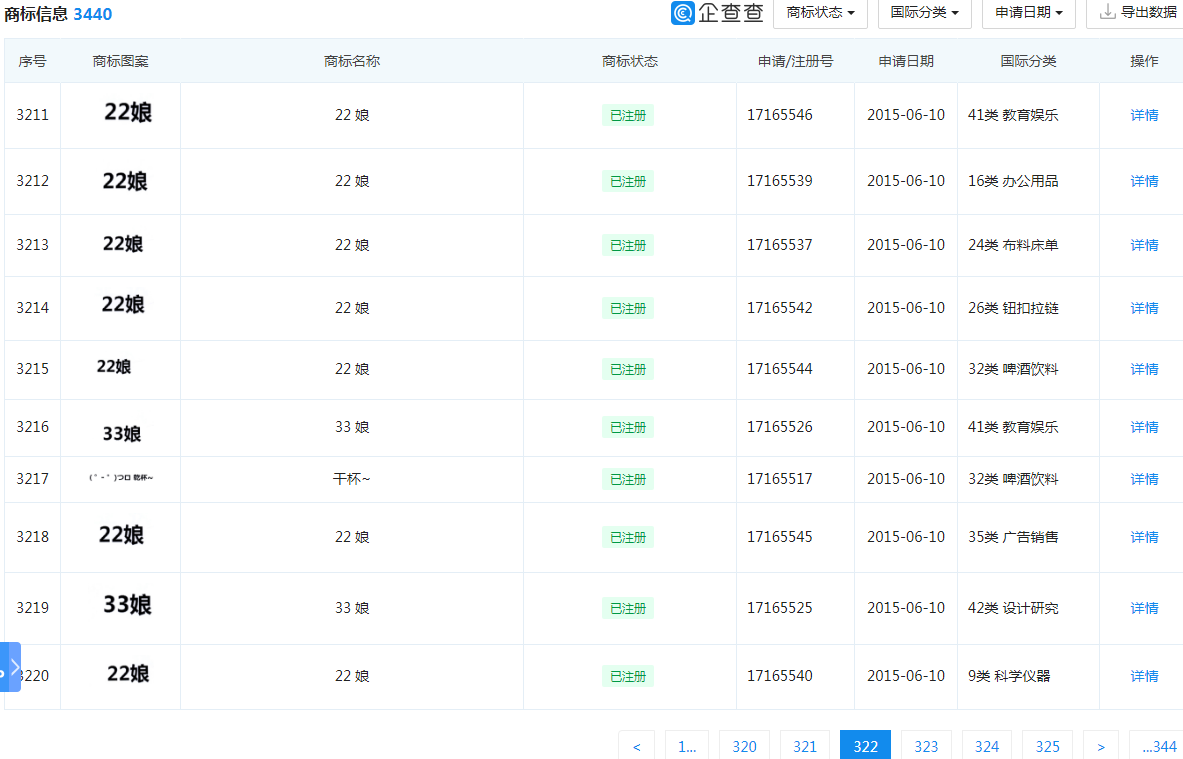Screen dimensions: 1183x759
Task: Open the 商标状态 filter dropdown
Action: pyautogui.click(x=819, y=14)
